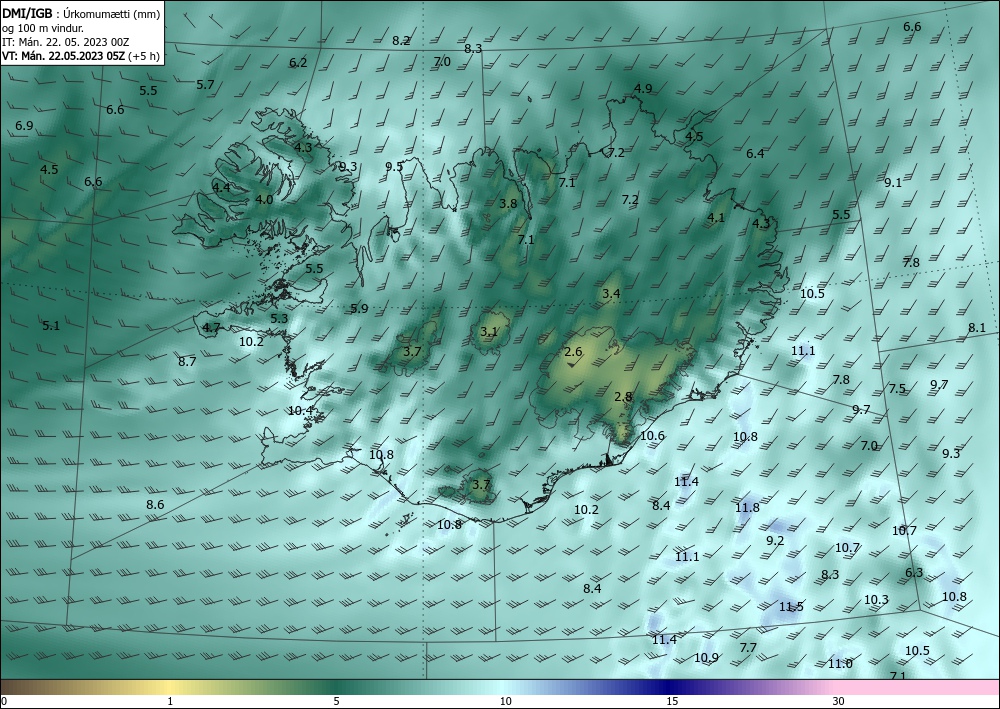Click the 2.6 value on the glacier
This screenshot has width=1000, height=709.
[573, 352]
